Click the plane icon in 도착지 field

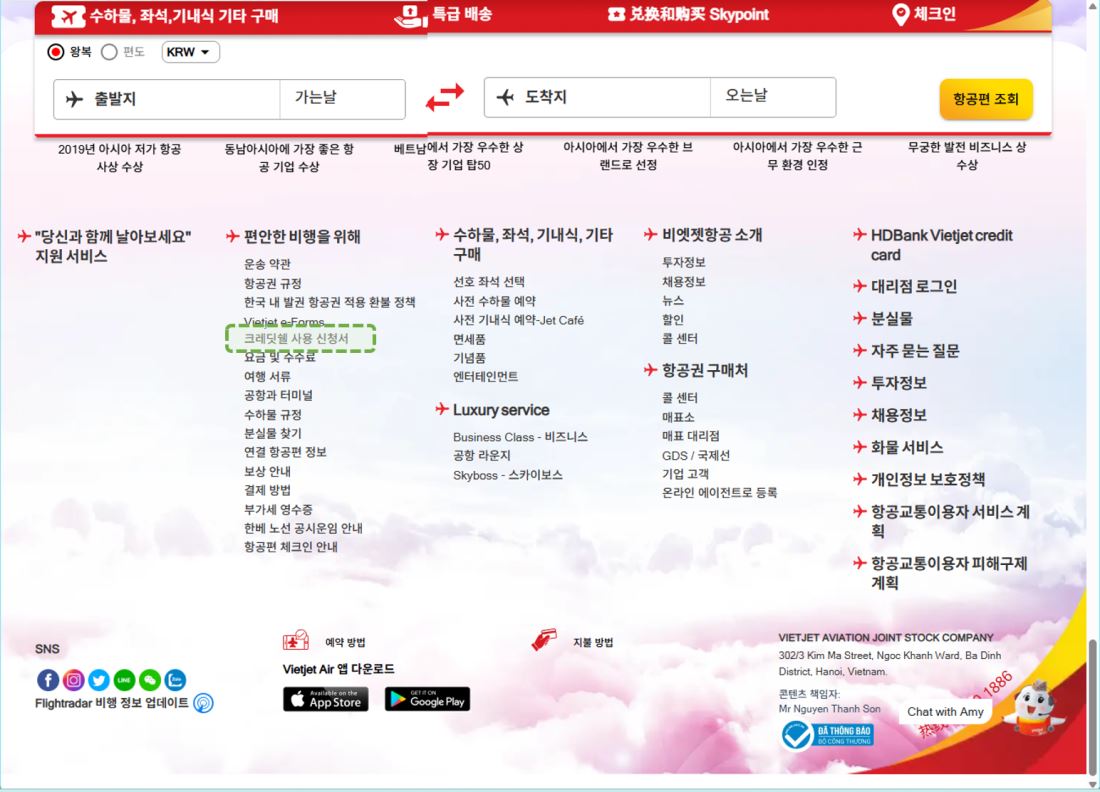505,97
